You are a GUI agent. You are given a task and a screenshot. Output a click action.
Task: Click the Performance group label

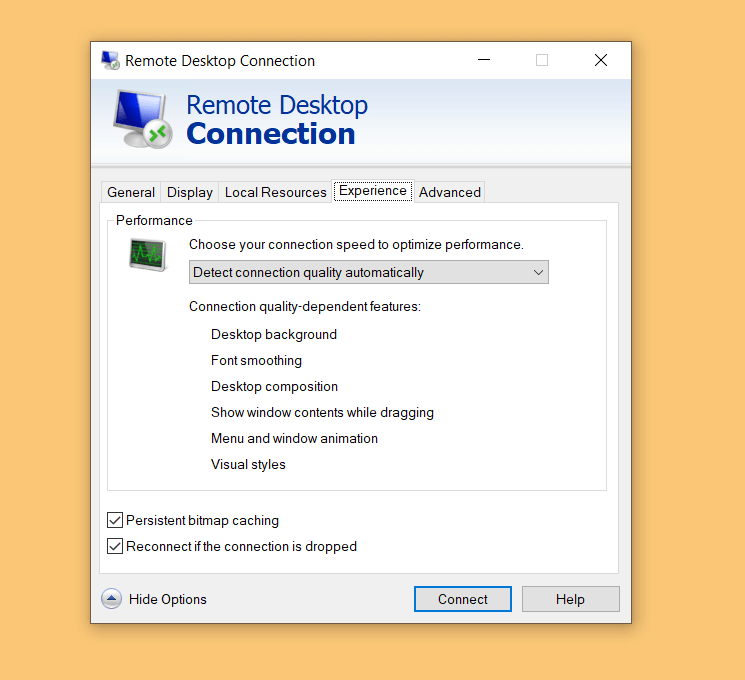[x=154, y=220]
